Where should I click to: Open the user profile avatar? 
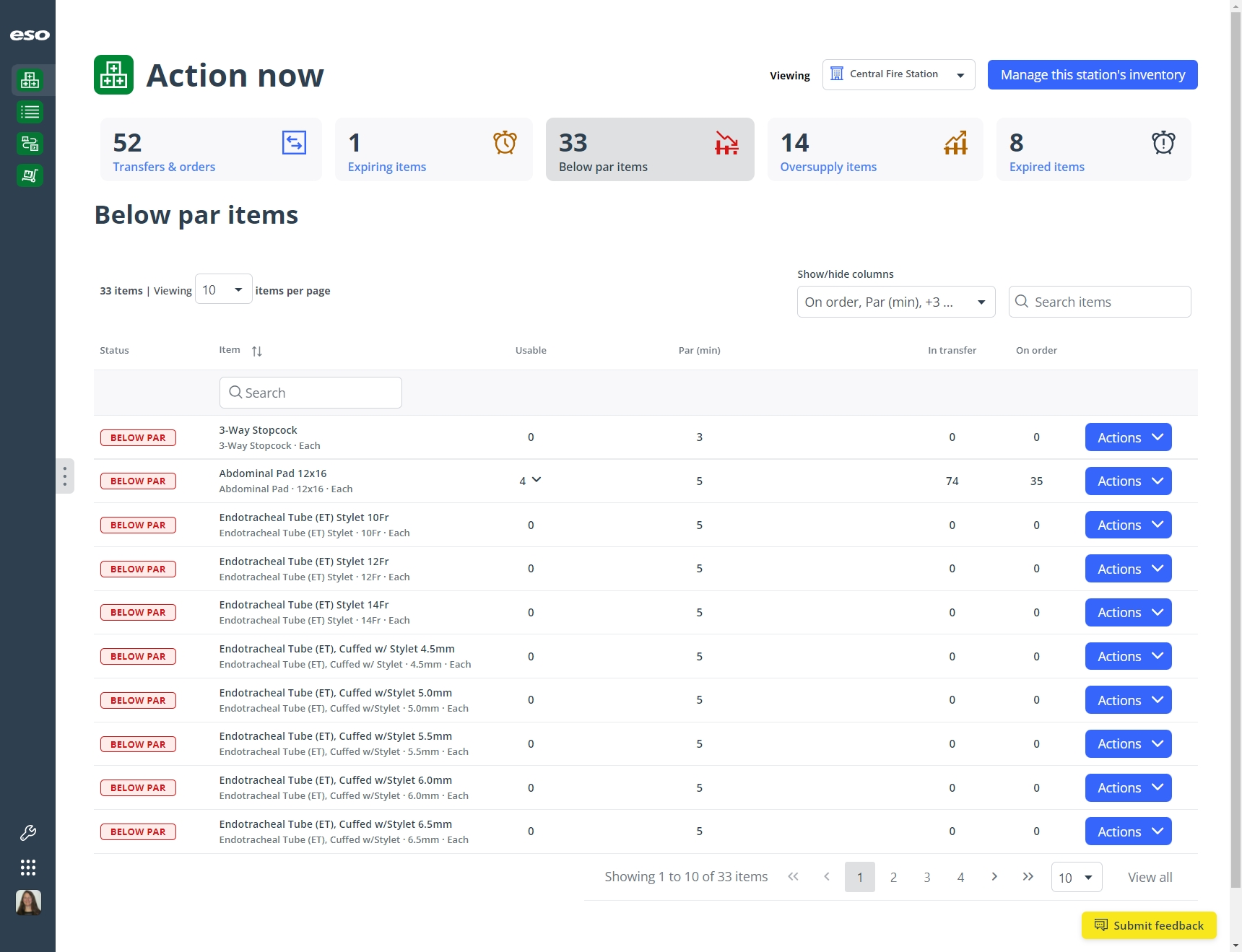[28, 902]
